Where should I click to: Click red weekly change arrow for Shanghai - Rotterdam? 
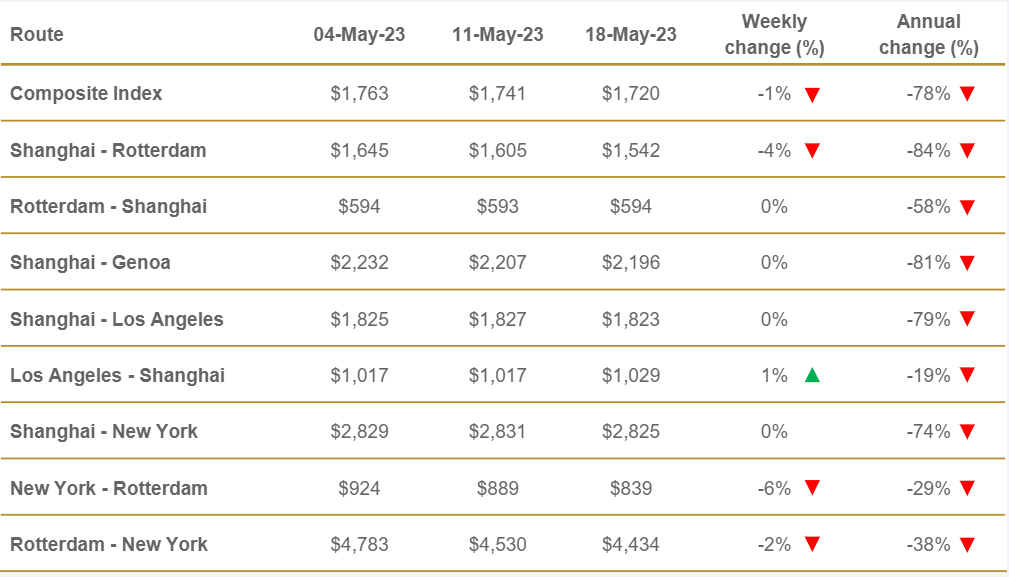click(x=812, y=151)
